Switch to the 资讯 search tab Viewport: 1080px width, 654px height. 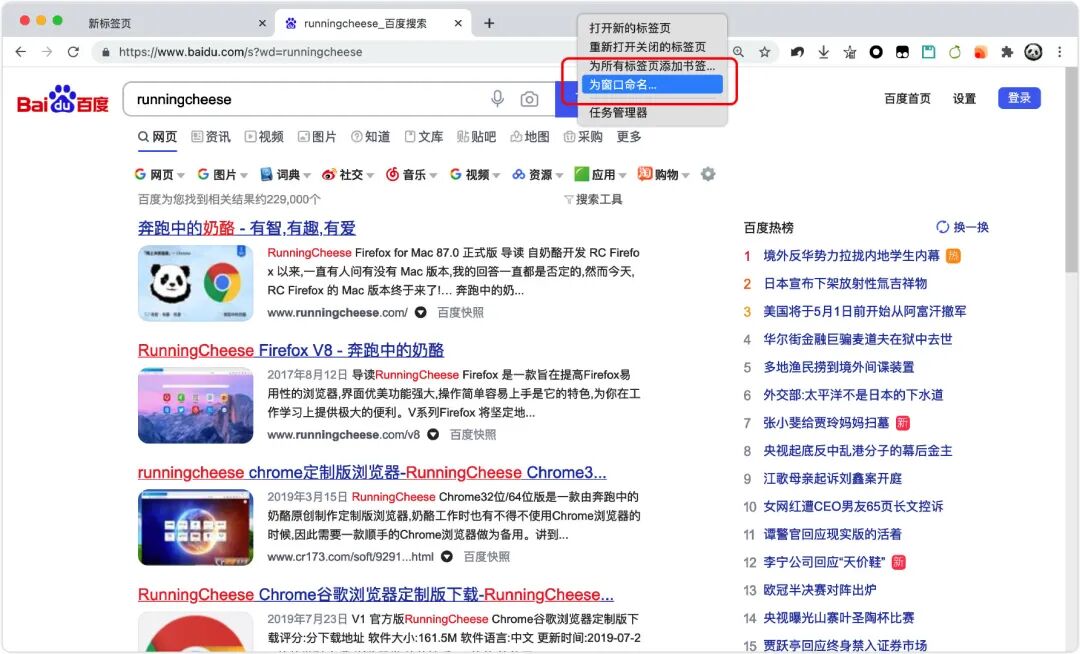pos(211,137)
